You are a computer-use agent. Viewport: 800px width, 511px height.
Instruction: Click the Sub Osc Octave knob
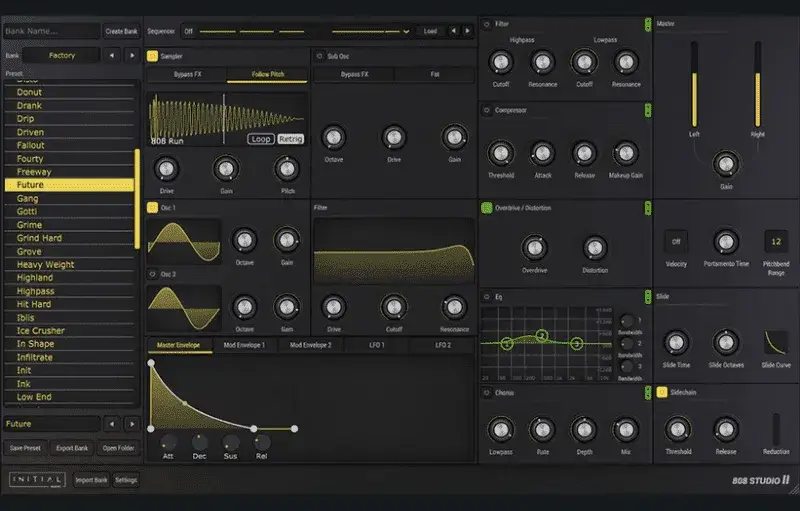click(x=334, y=137)
